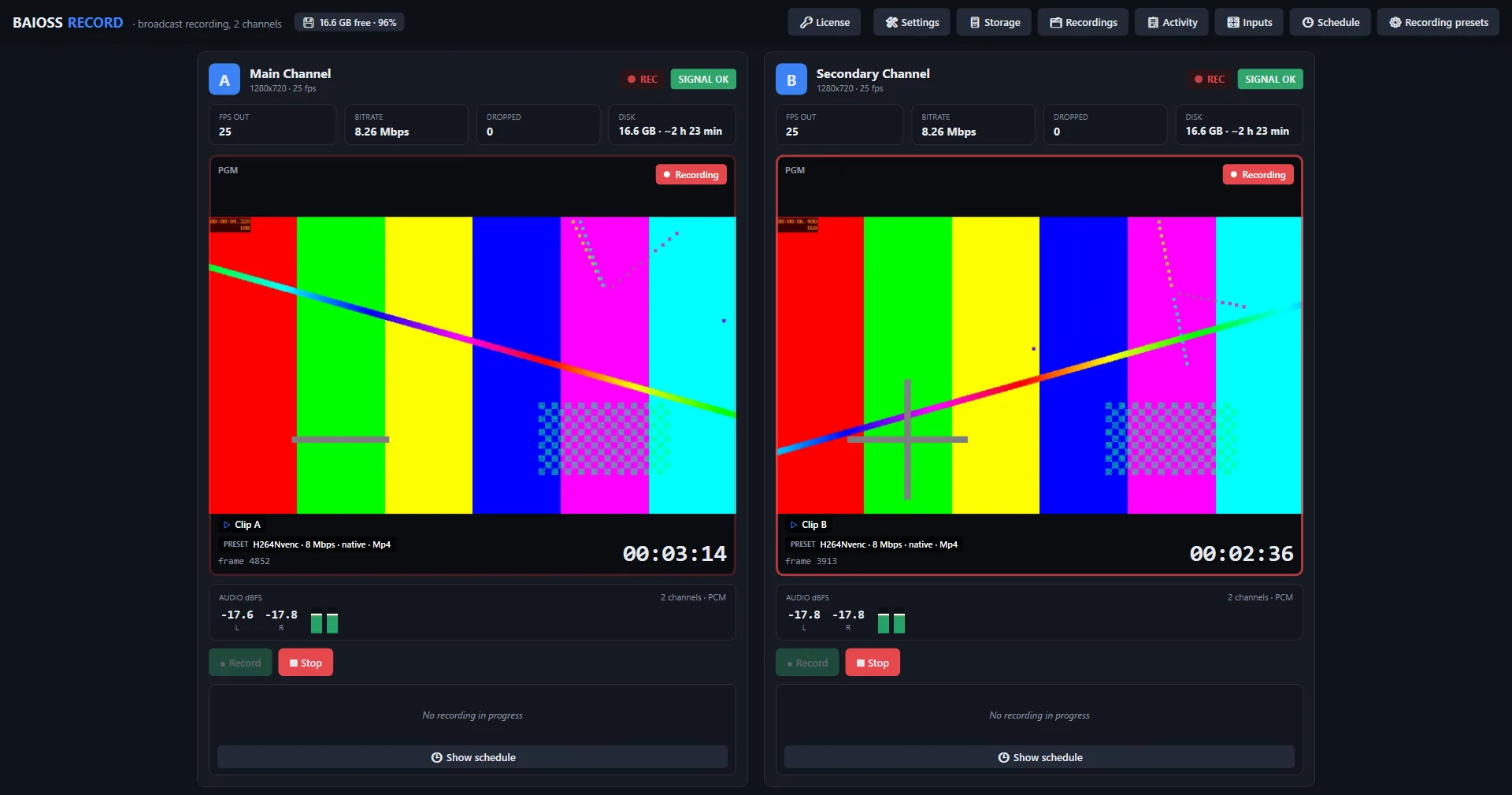Image resolution: width=1512 pixels, height=795 pixels.
Task: Click the Record button on Secondary Channel
Action: 807,663
